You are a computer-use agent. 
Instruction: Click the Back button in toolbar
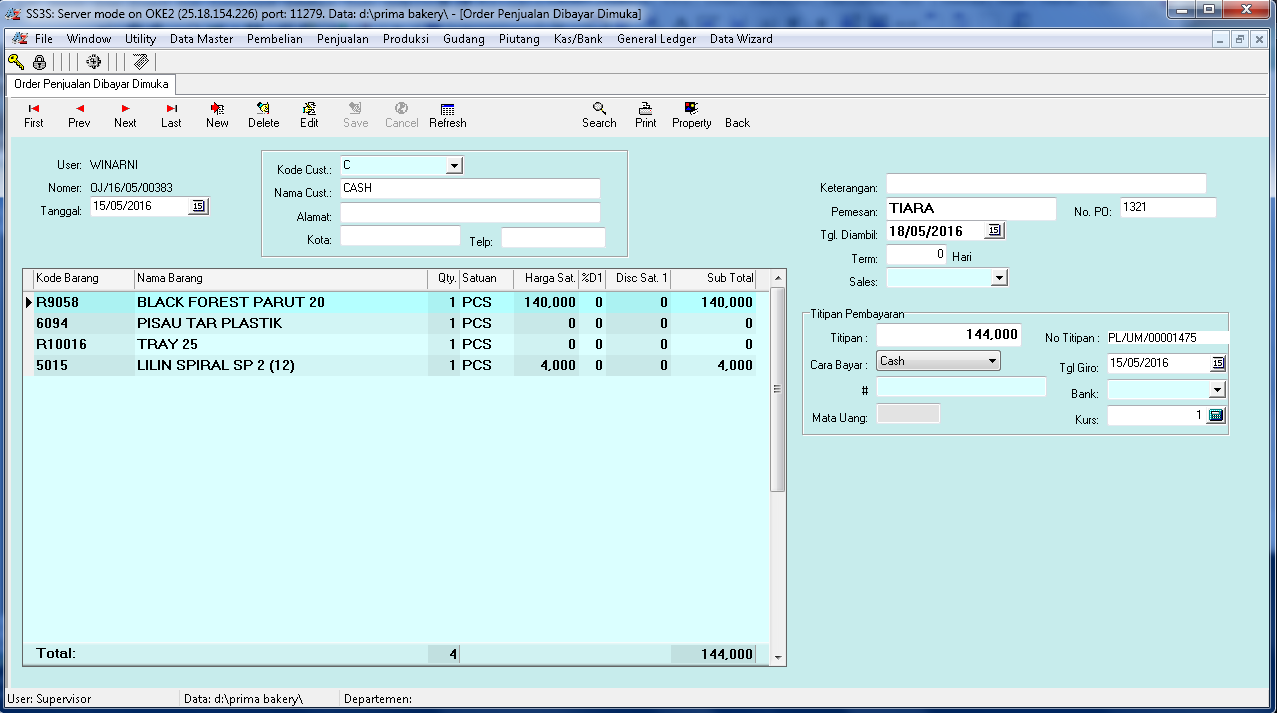pyautogui.click(x=737, y=122)
